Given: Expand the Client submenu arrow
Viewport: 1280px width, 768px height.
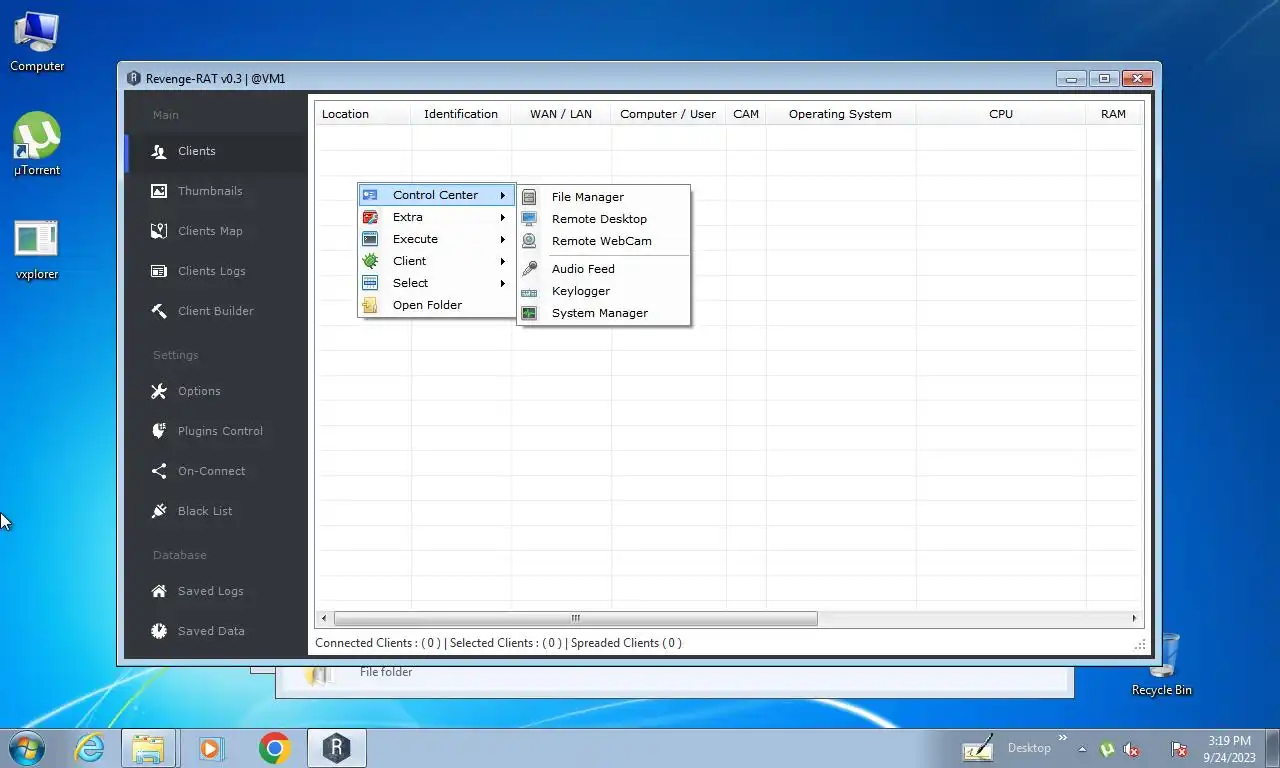Looking at the screenshot, I should [503, 261].
